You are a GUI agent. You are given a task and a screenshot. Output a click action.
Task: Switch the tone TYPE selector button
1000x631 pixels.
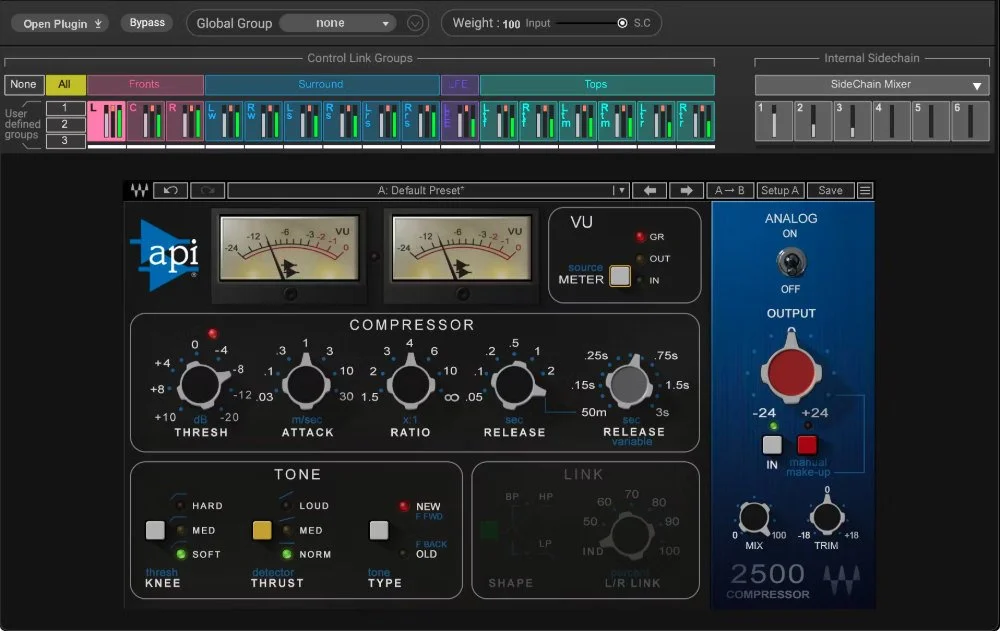tap(379, 530)
